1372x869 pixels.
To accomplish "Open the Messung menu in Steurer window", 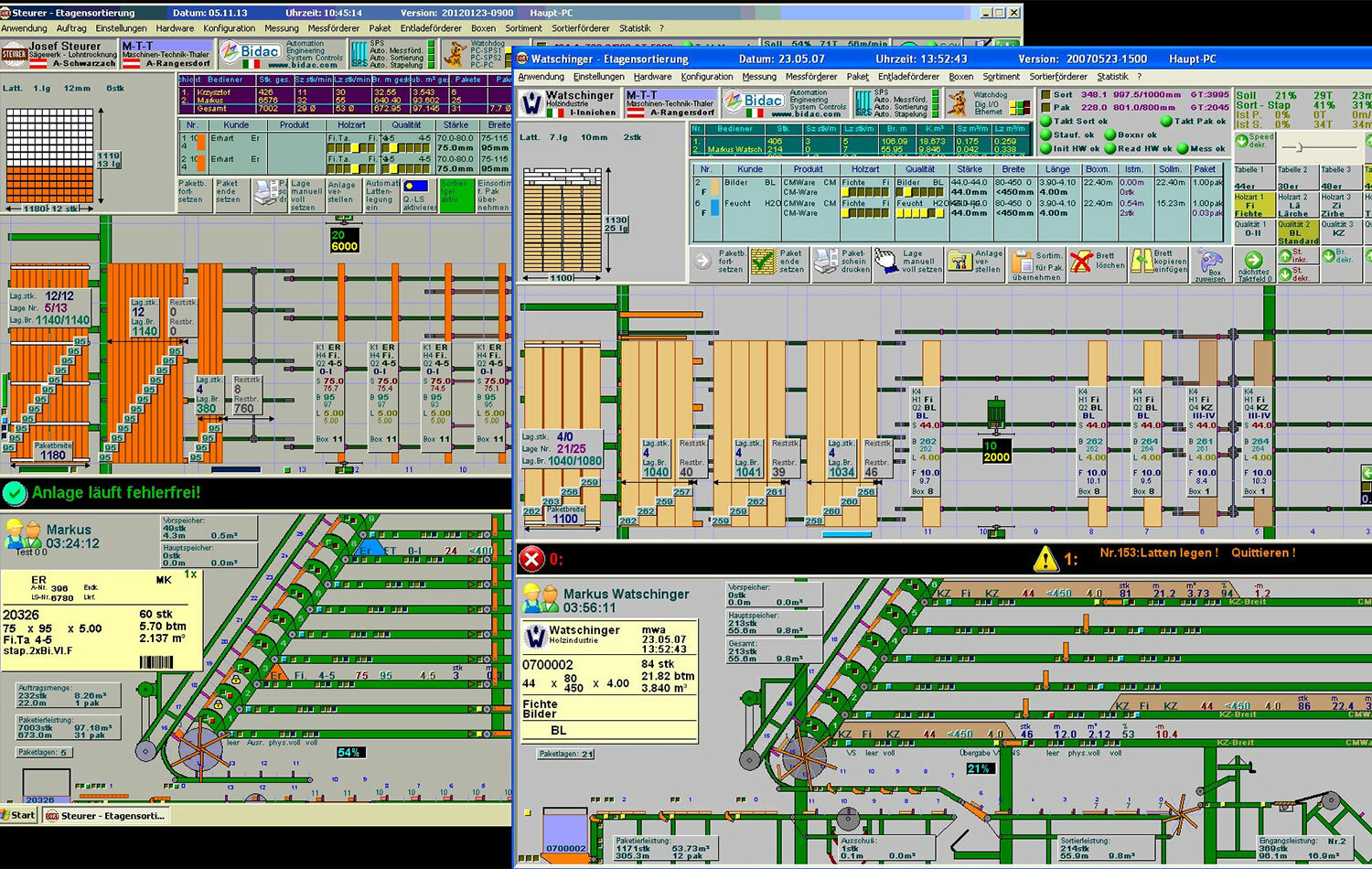I will [x=282, y=28].
